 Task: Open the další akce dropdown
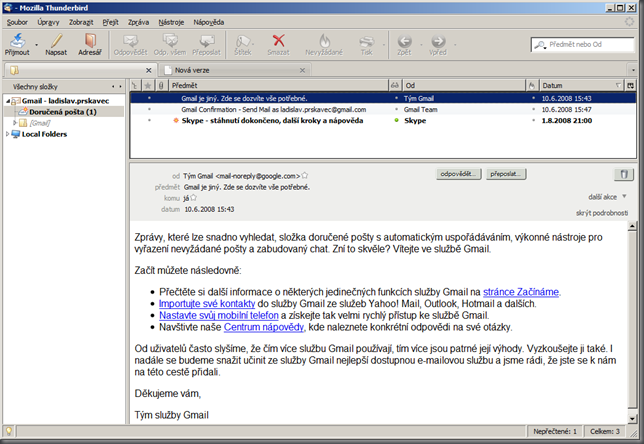pos(607,197)
